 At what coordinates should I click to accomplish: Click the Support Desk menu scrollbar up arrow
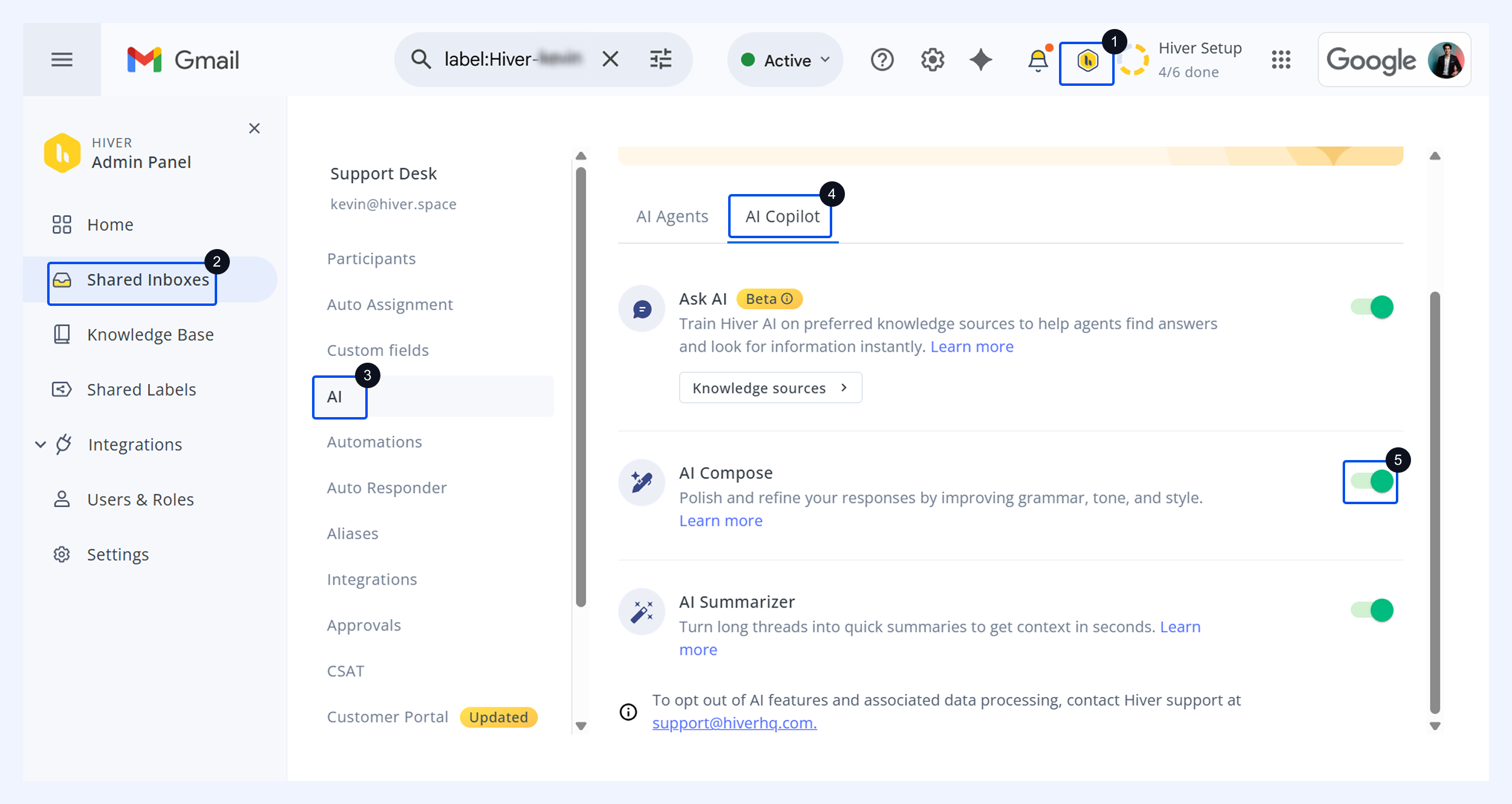pyautogui.click(x=581, y=156)
